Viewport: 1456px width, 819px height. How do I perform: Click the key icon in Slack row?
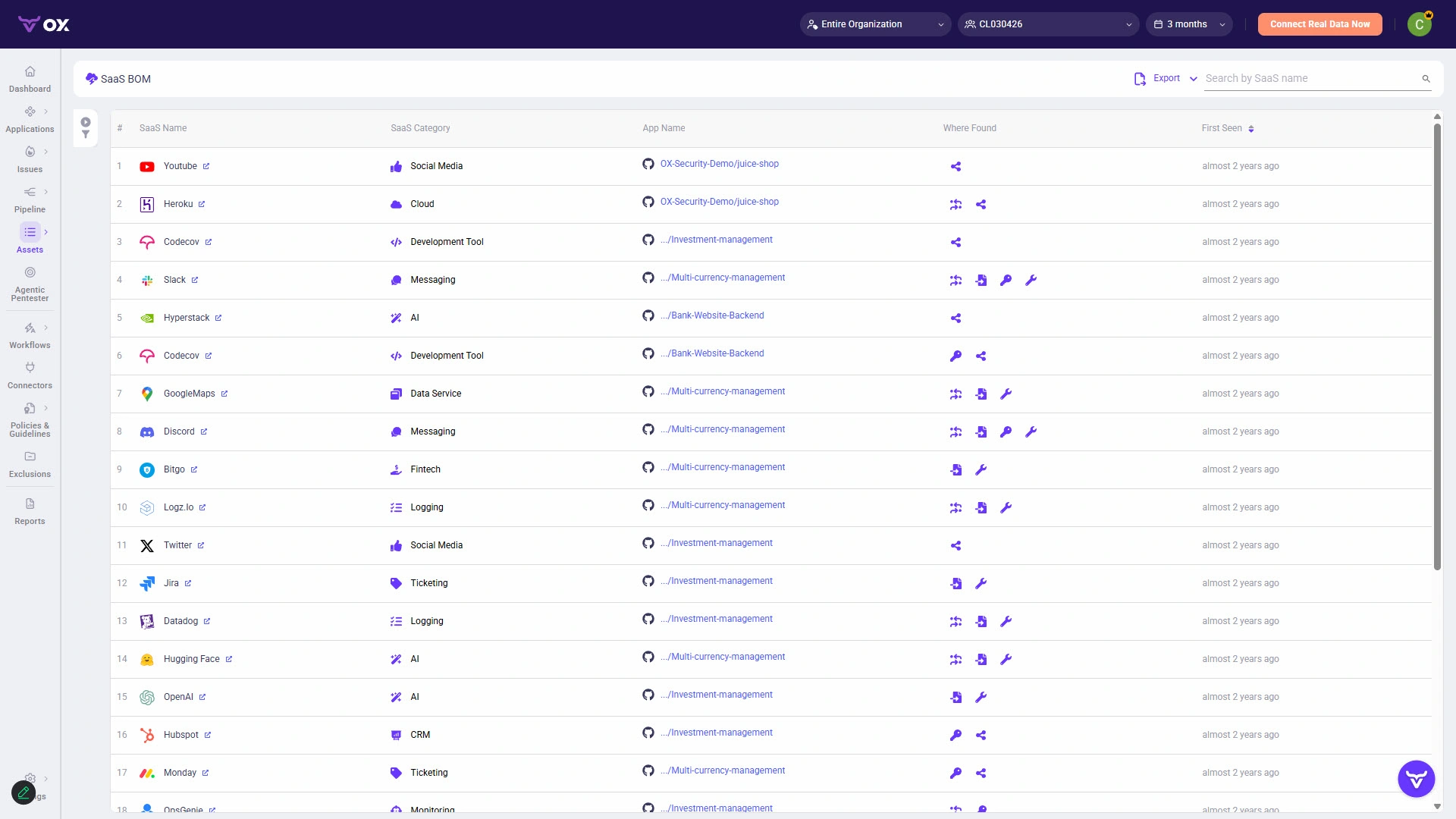(x=1006, y=281)
